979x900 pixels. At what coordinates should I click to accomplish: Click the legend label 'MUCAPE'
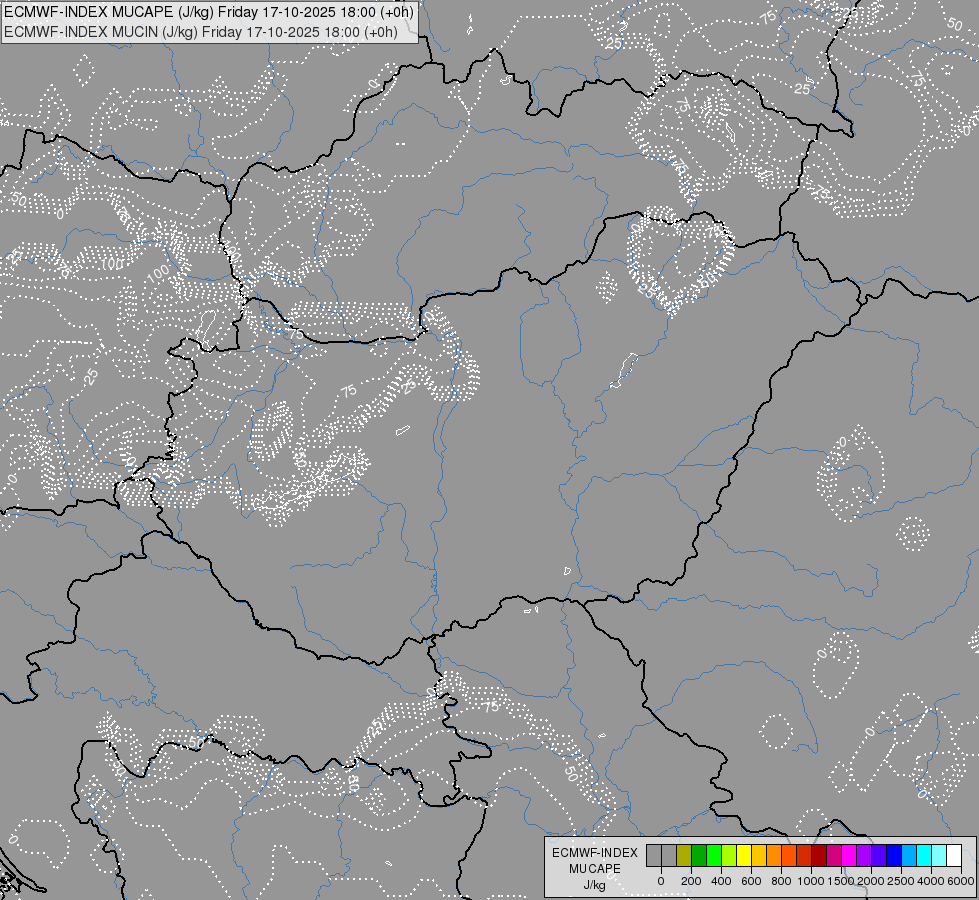pyautogui.click(x=594, y=869)
